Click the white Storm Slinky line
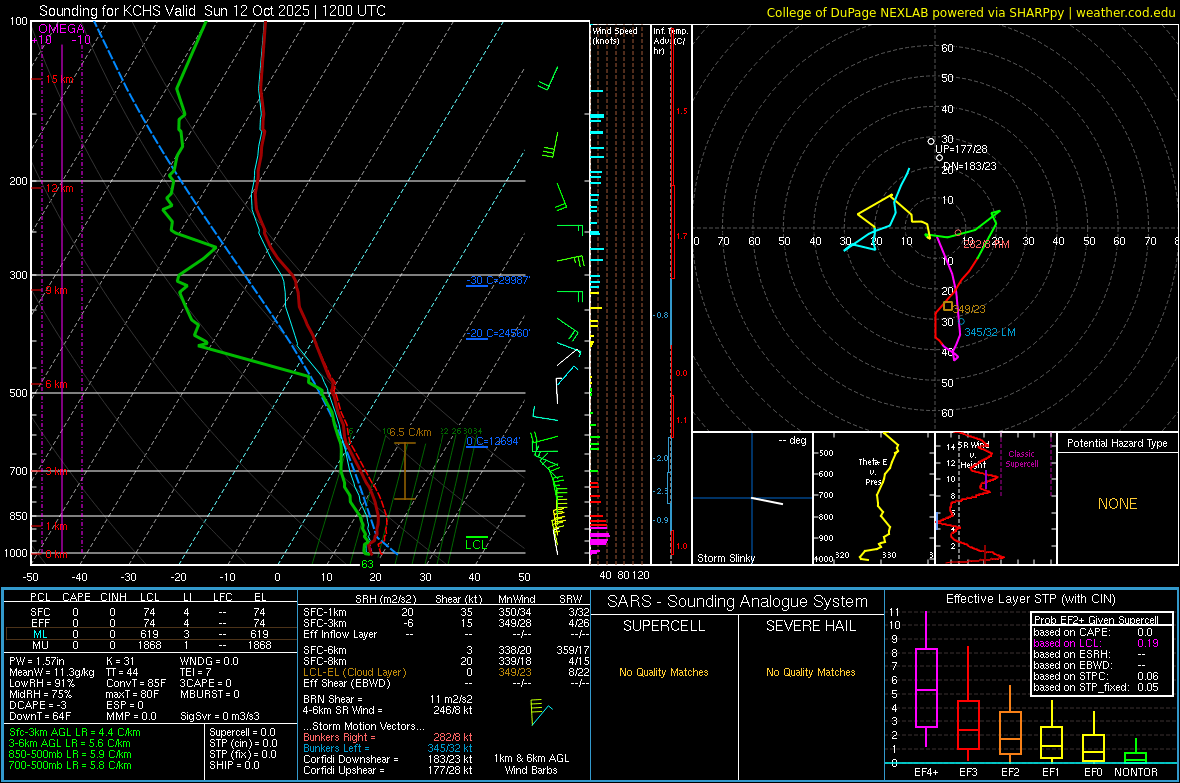1180x783 pixels. pos(767,501)
